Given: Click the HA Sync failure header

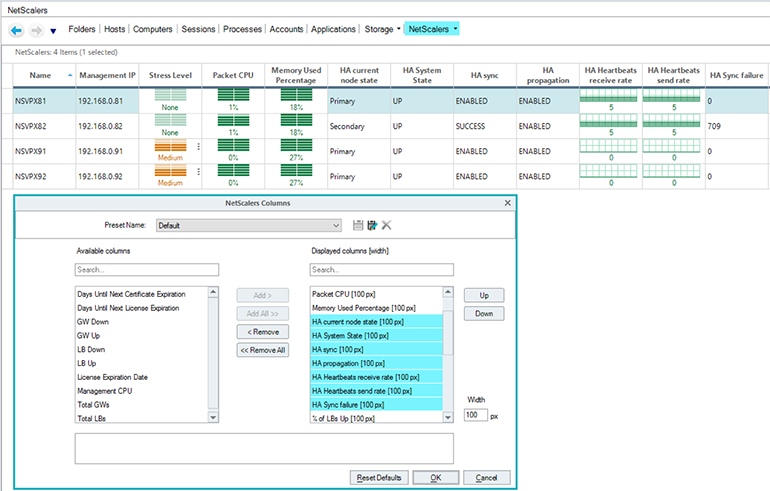Looking at the screenshot, I should click(x=737, y=75).
